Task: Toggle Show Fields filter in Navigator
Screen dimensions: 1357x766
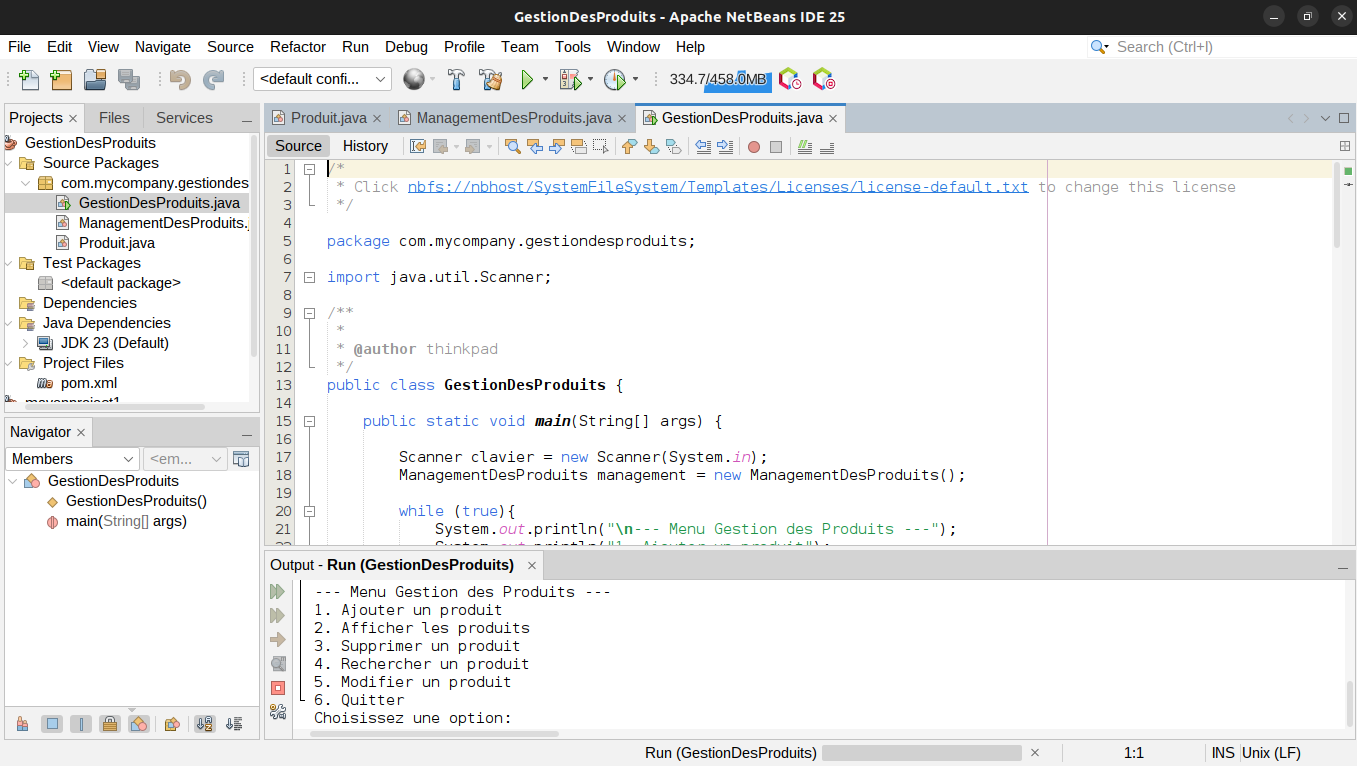Action: (x=53, y=724)
